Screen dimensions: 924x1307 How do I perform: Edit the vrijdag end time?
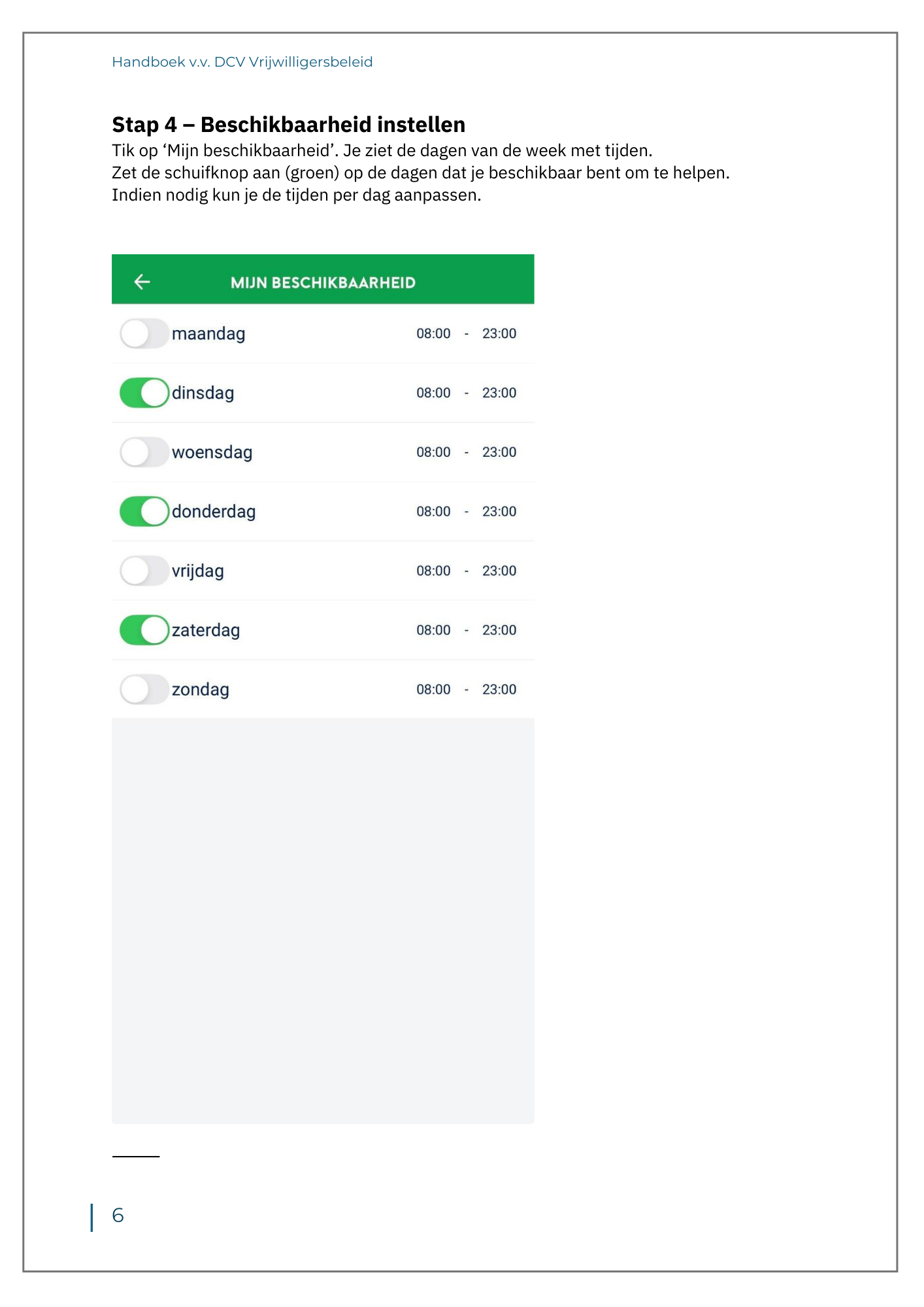[499, 571]
